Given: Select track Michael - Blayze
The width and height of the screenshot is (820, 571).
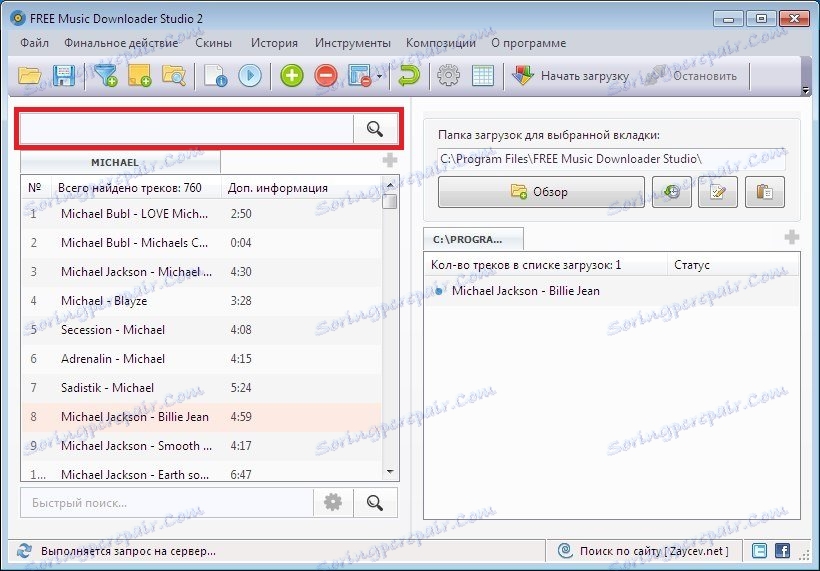Looking at the screenshot, I should click(201, 301).
